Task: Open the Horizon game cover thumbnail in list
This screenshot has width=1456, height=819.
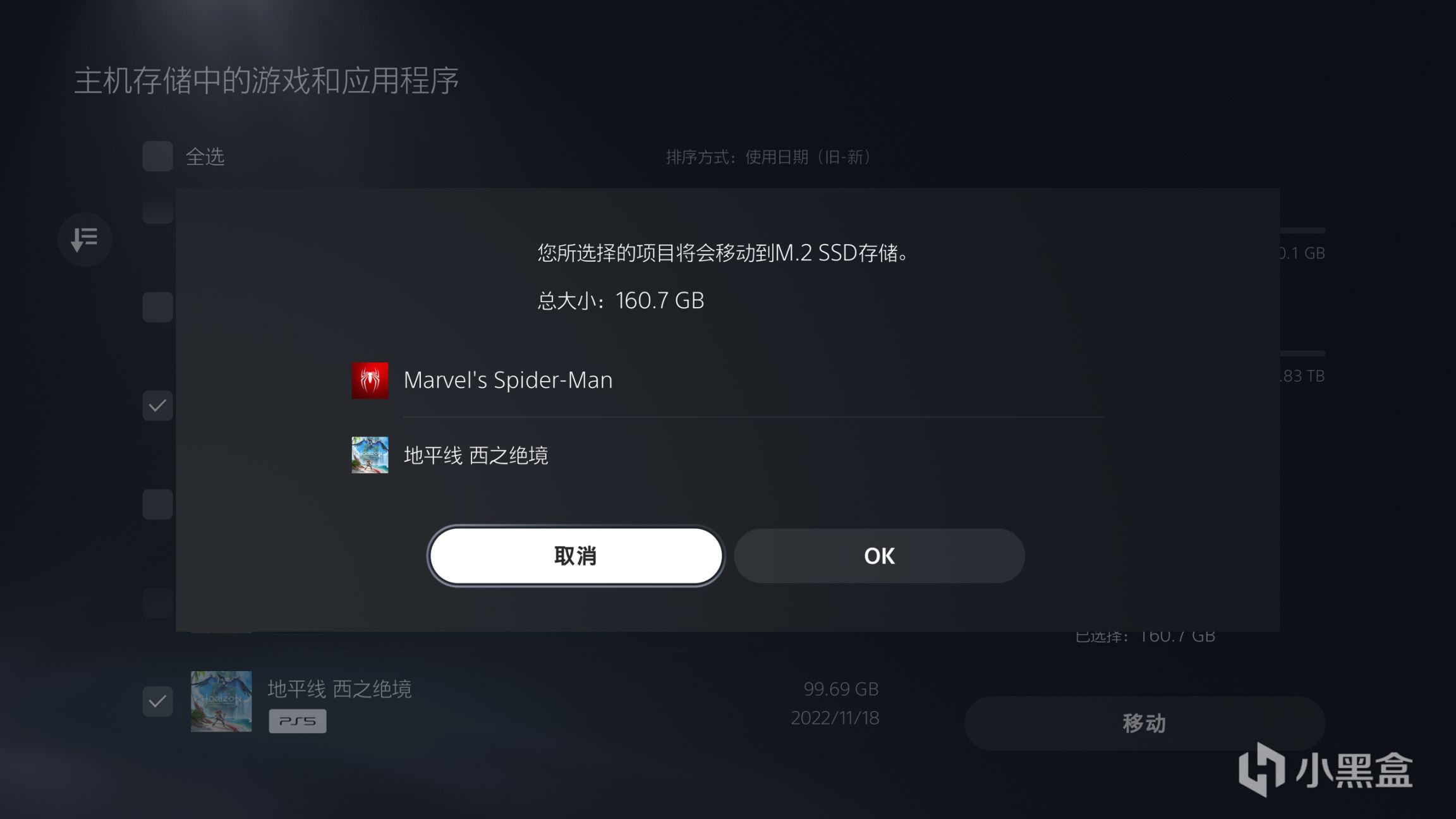Action: (221, 701)
